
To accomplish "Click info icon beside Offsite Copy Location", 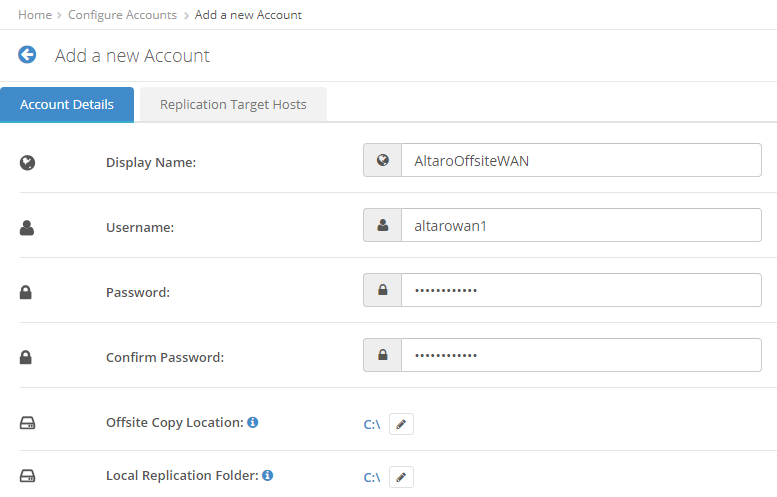I will [253, 423].
